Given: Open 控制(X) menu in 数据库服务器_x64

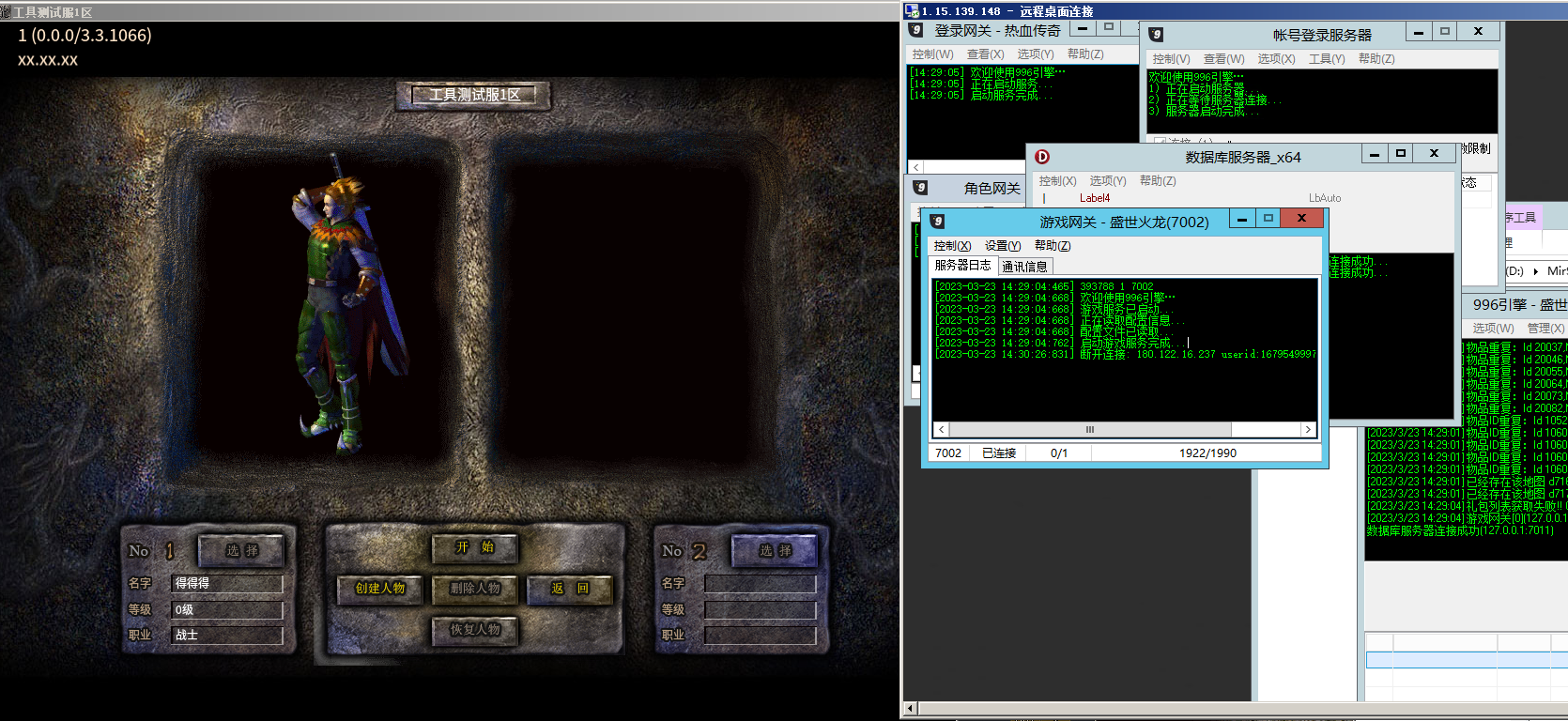Looking at the screenshot, I should [1057, 181].
